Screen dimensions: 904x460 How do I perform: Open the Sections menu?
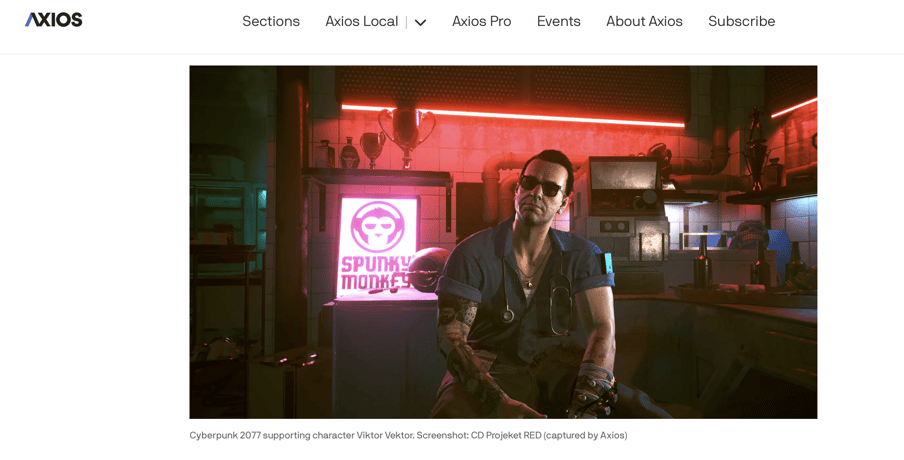(x=271, y=21)
